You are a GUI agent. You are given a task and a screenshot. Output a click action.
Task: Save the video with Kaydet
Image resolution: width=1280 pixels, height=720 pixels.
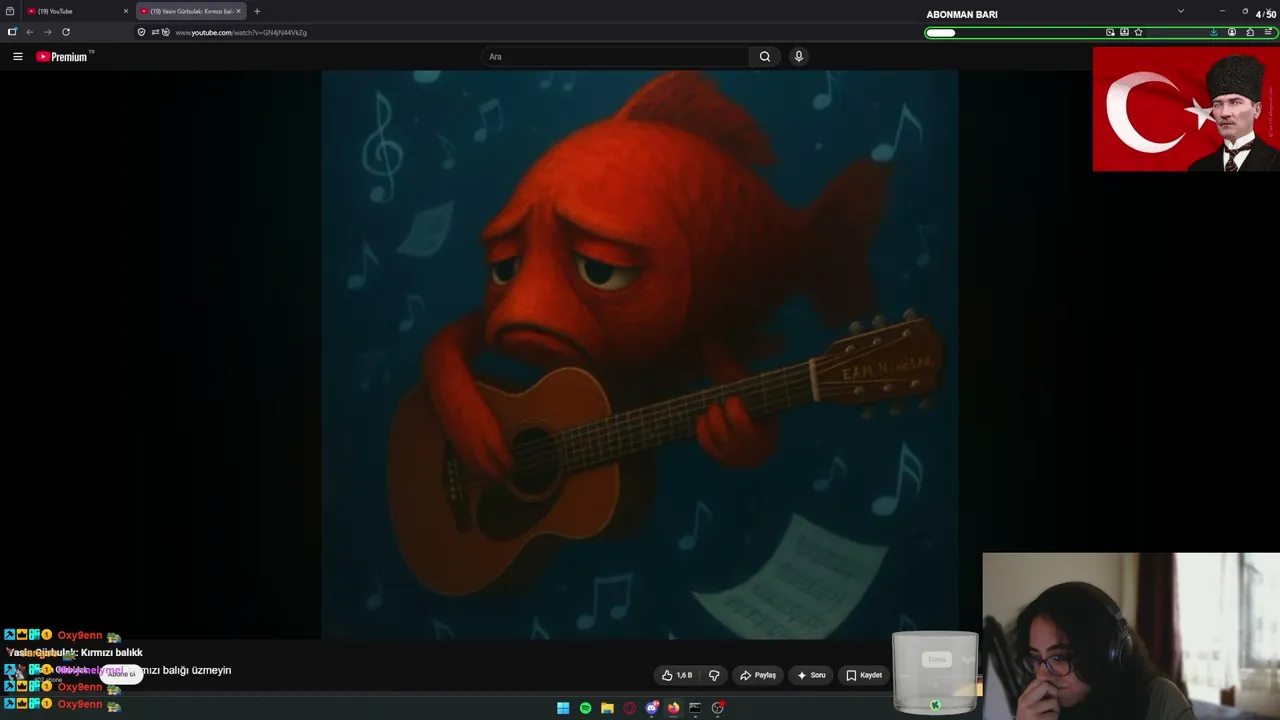click(x=864, y=675)
